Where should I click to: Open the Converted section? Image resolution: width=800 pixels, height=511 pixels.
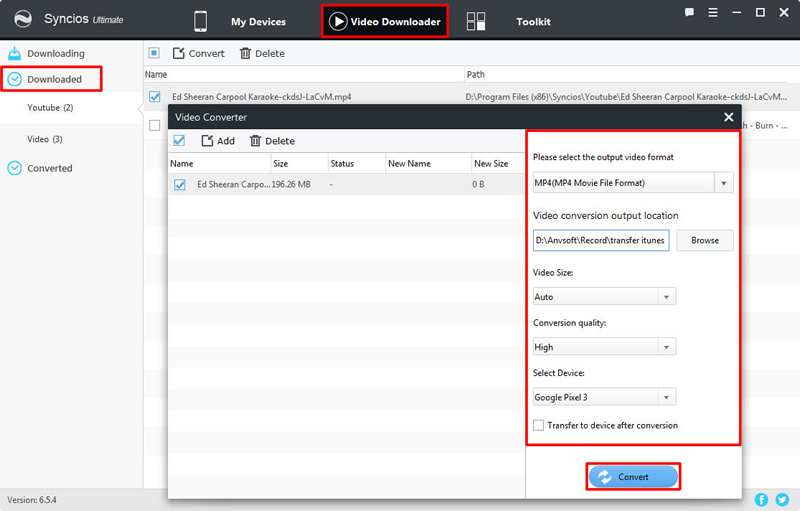tap(49, 168)
